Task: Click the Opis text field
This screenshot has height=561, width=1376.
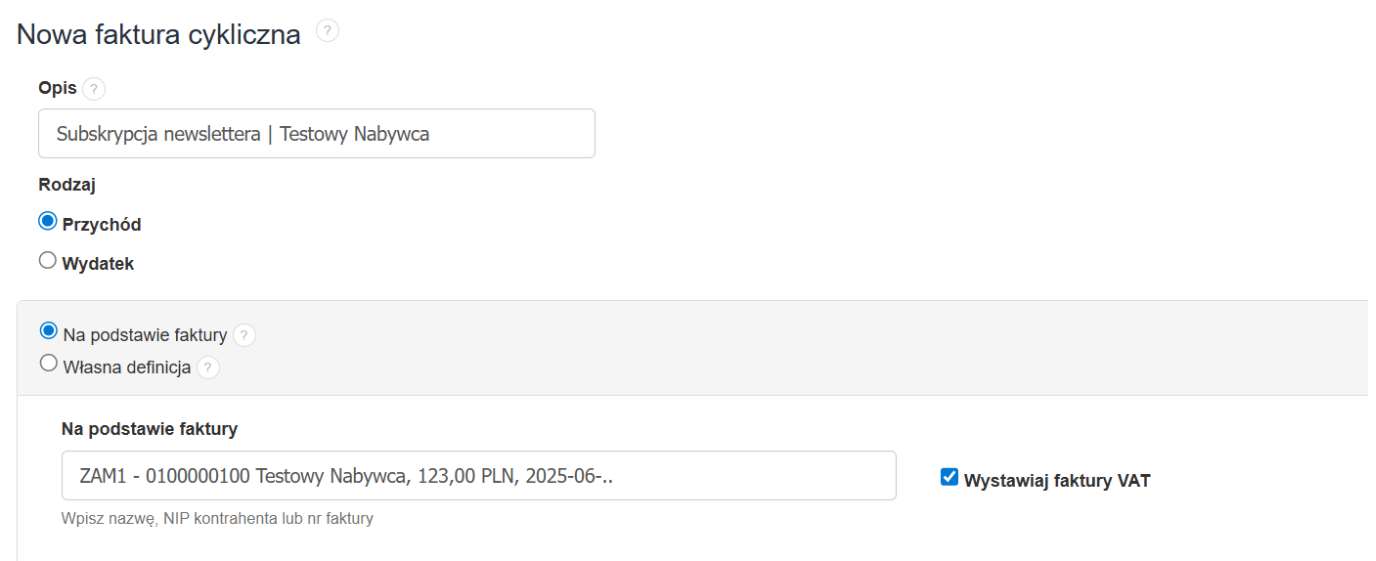Action: click(316, 134)
